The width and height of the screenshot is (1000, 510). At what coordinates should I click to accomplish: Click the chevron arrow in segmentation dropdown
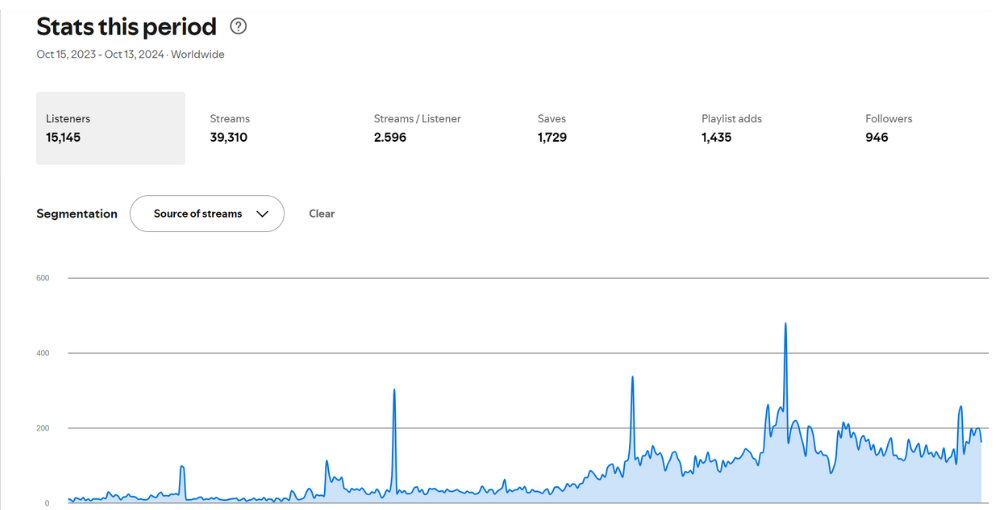click(263, 214)
